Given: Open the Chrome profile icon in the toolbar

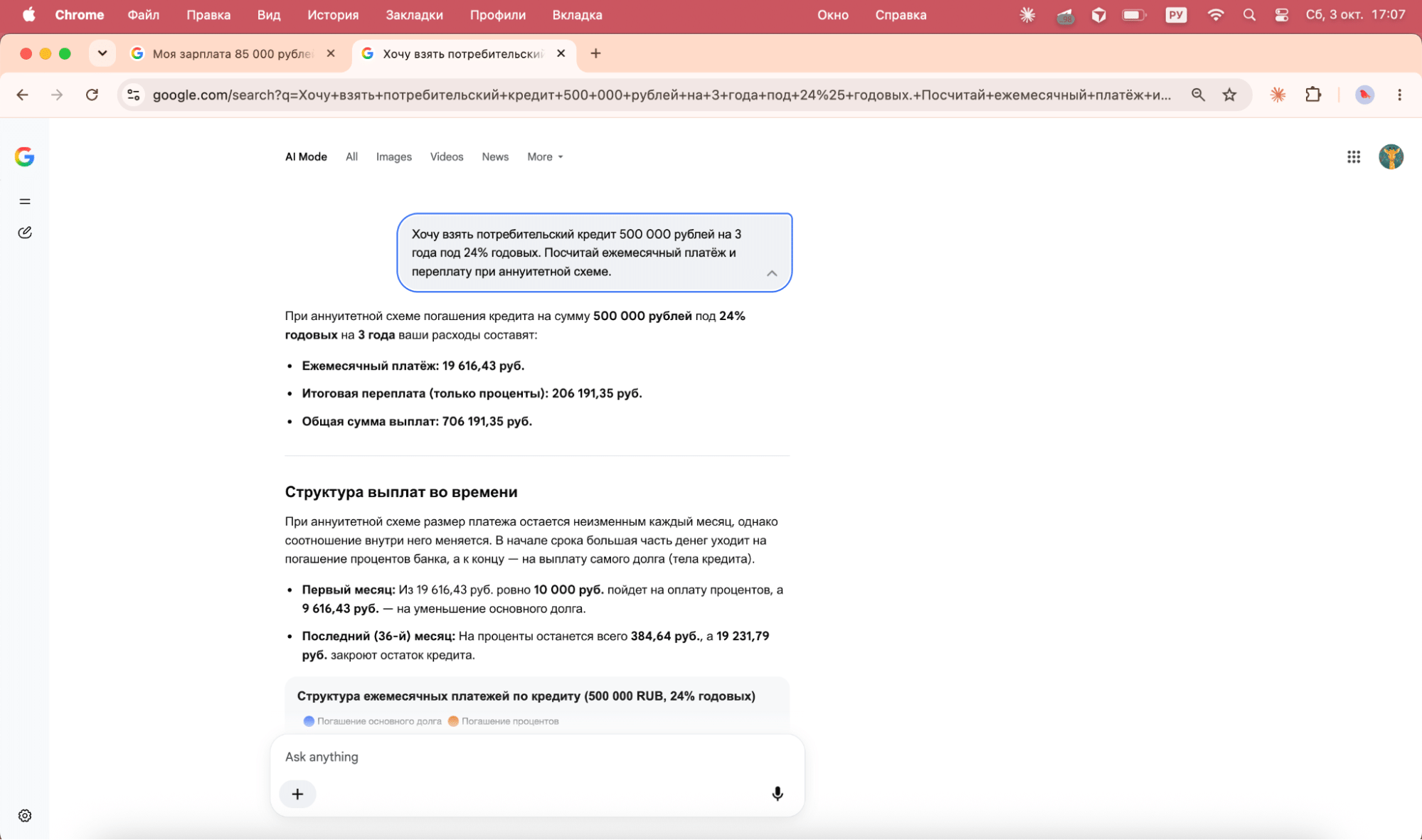Looking at the screenshot, I should tap(1364, 95).
